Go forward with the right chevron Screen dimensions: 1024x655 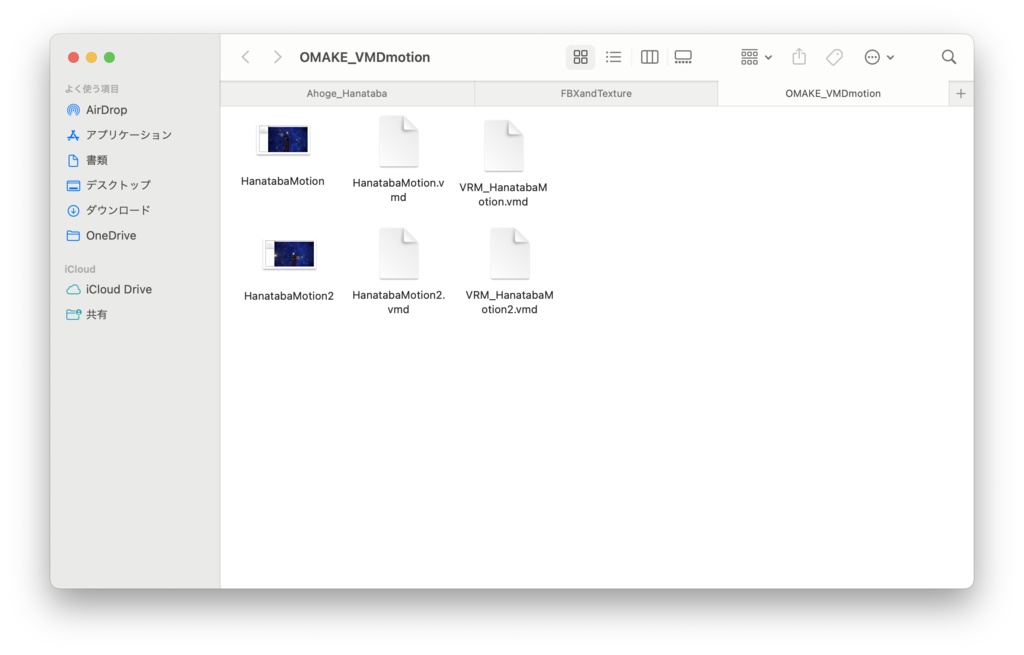tap(278, 57)
